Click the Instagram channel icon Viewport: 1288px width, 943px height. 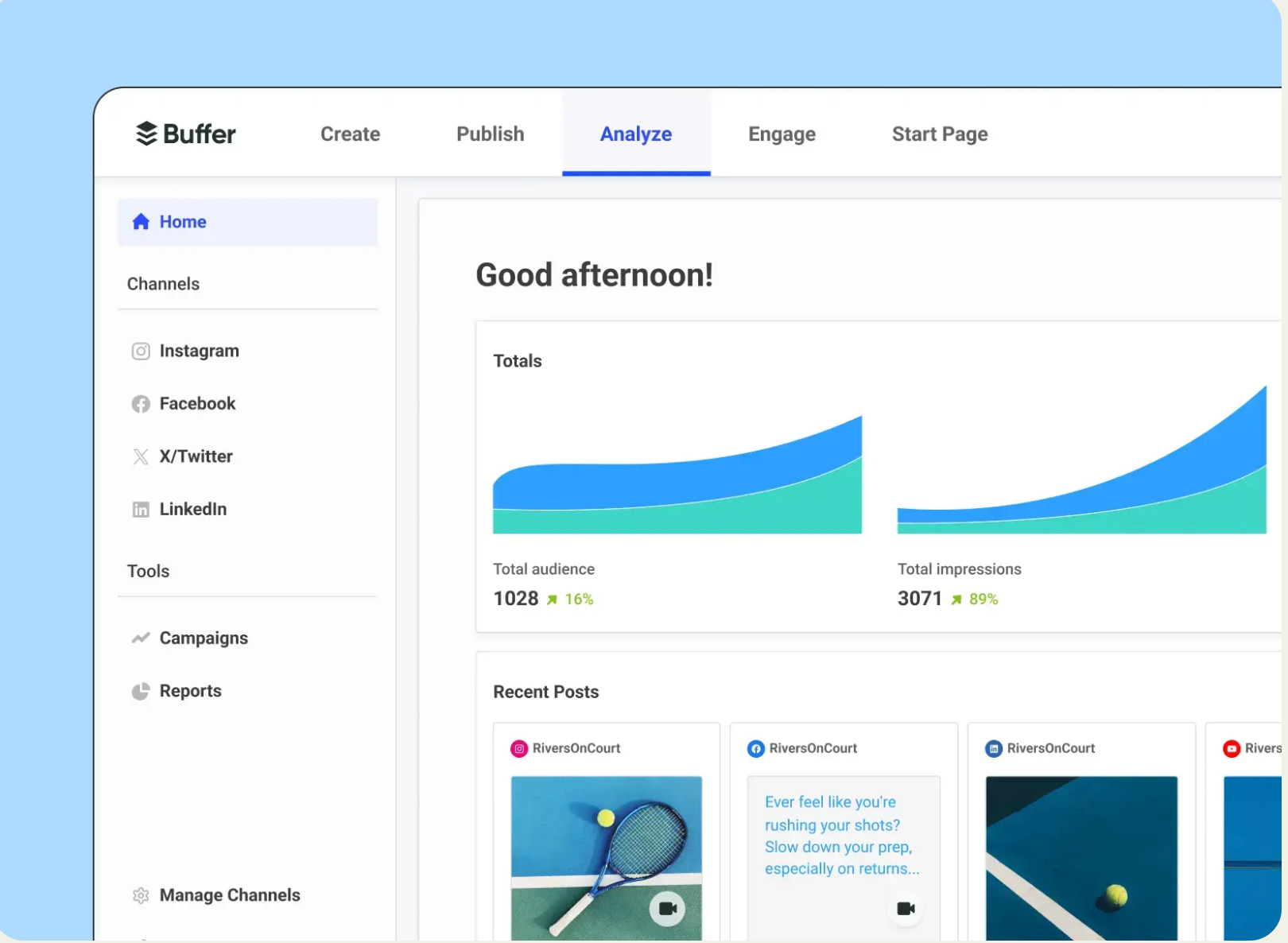click(x=141, y=351)
